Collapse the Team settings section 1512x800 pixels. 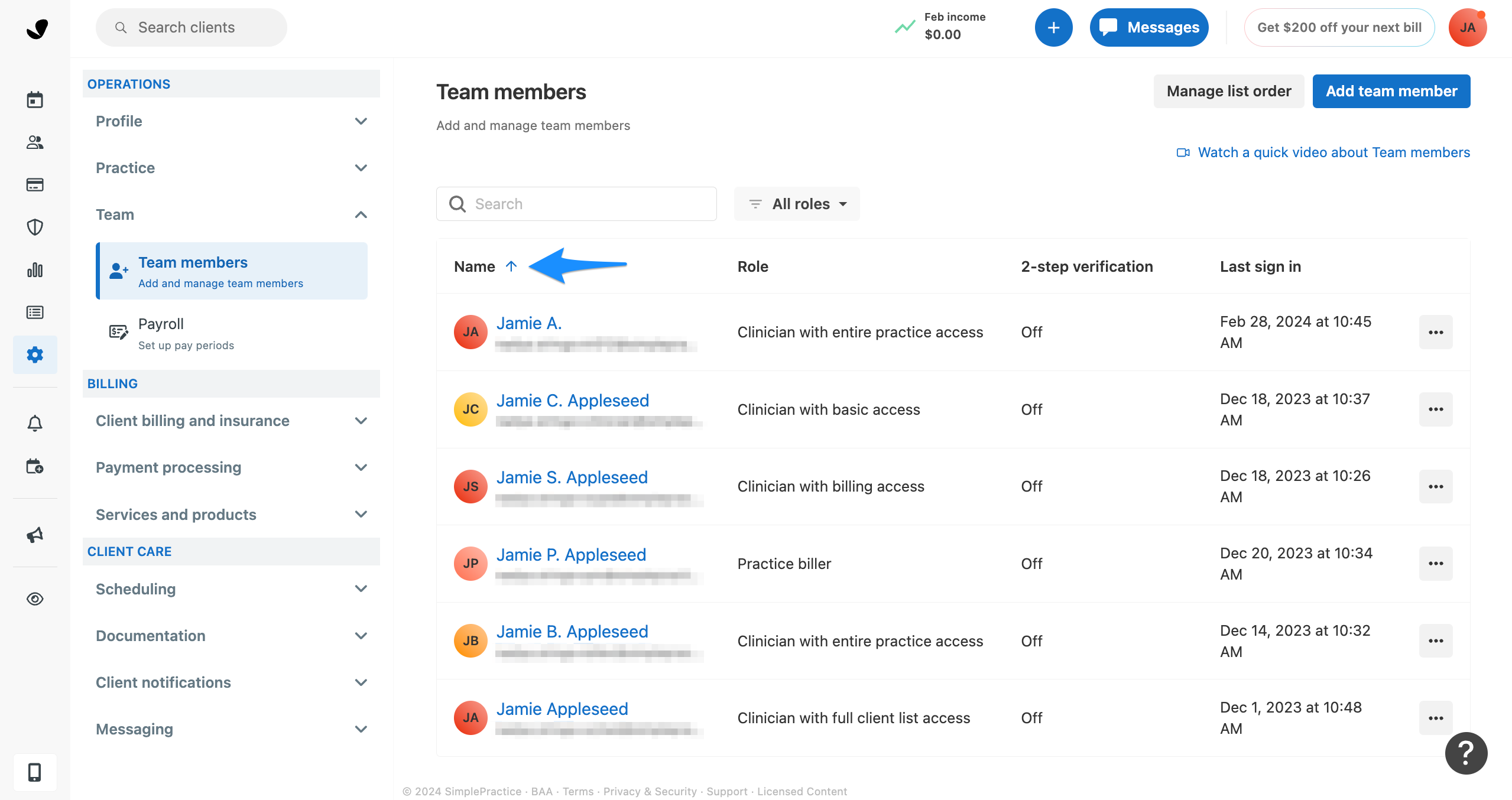232,214
